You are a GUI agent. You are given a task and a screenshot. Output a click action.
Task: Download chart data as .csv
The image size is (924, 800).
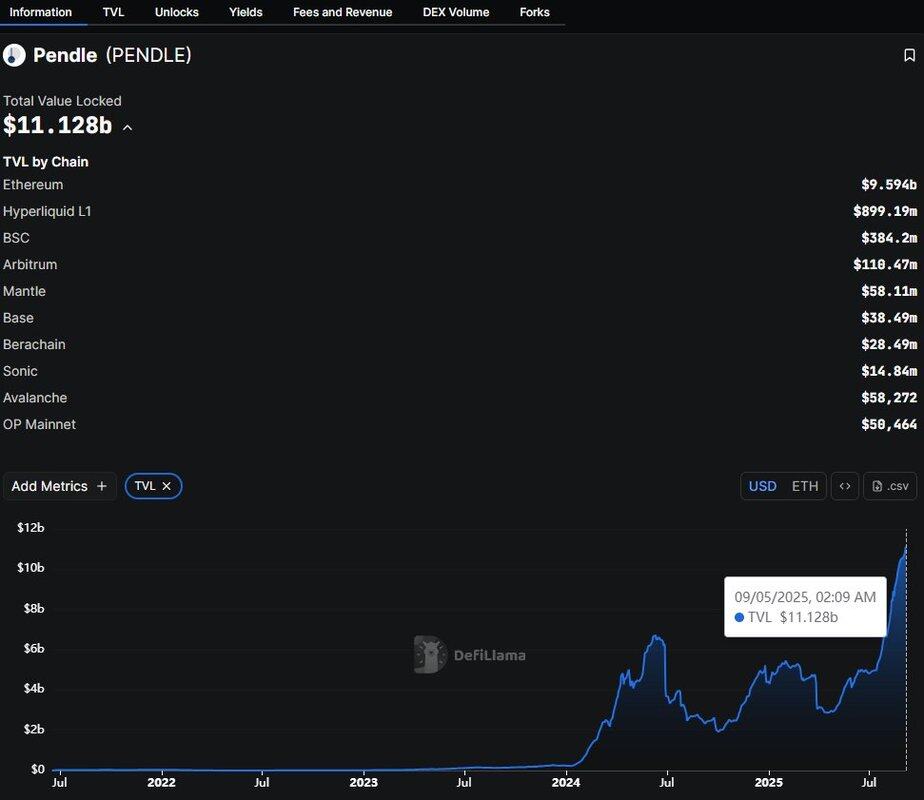890,486
